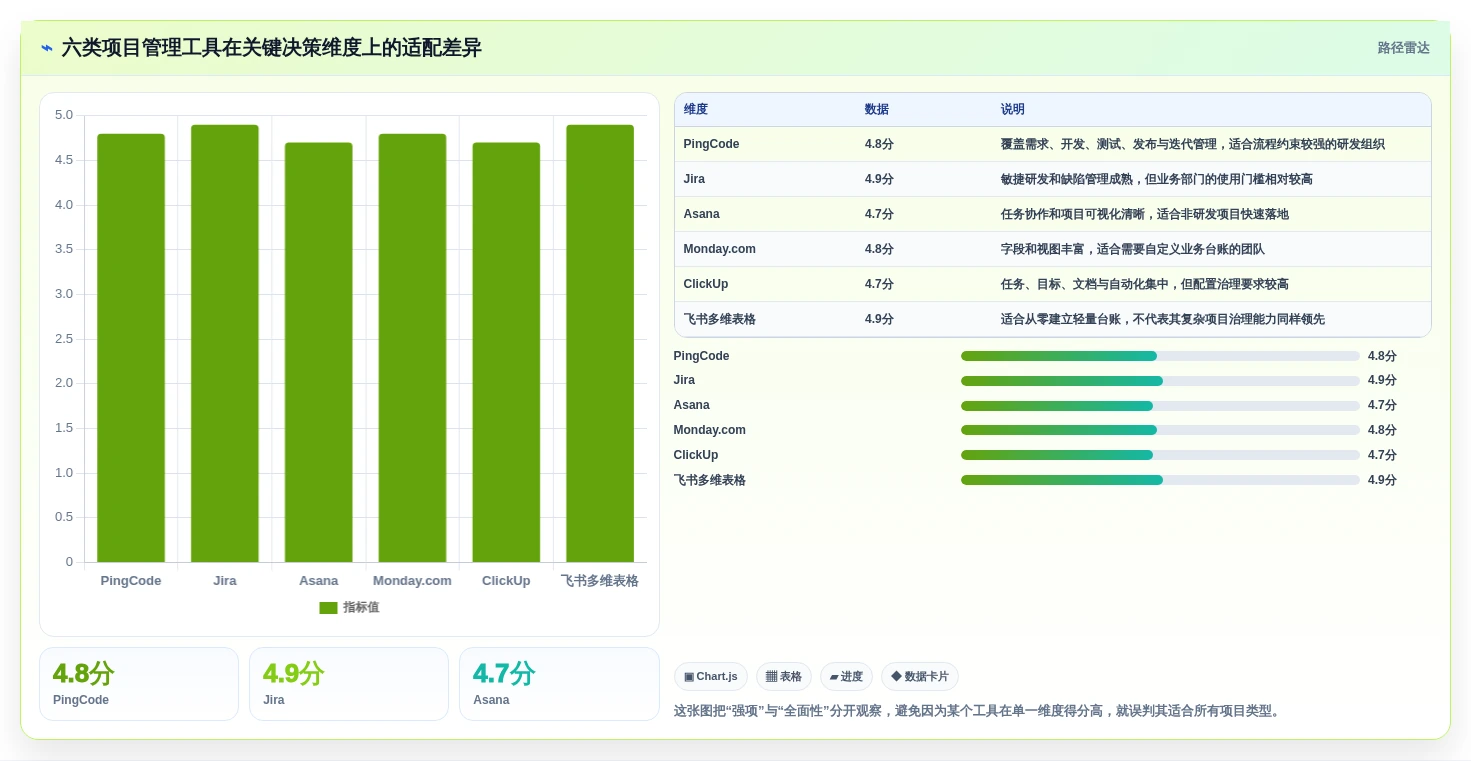Click the Asana progress bar
Image resolution: width=1471 pixels, height=761 pixels.
click(x=1160, y=406)
